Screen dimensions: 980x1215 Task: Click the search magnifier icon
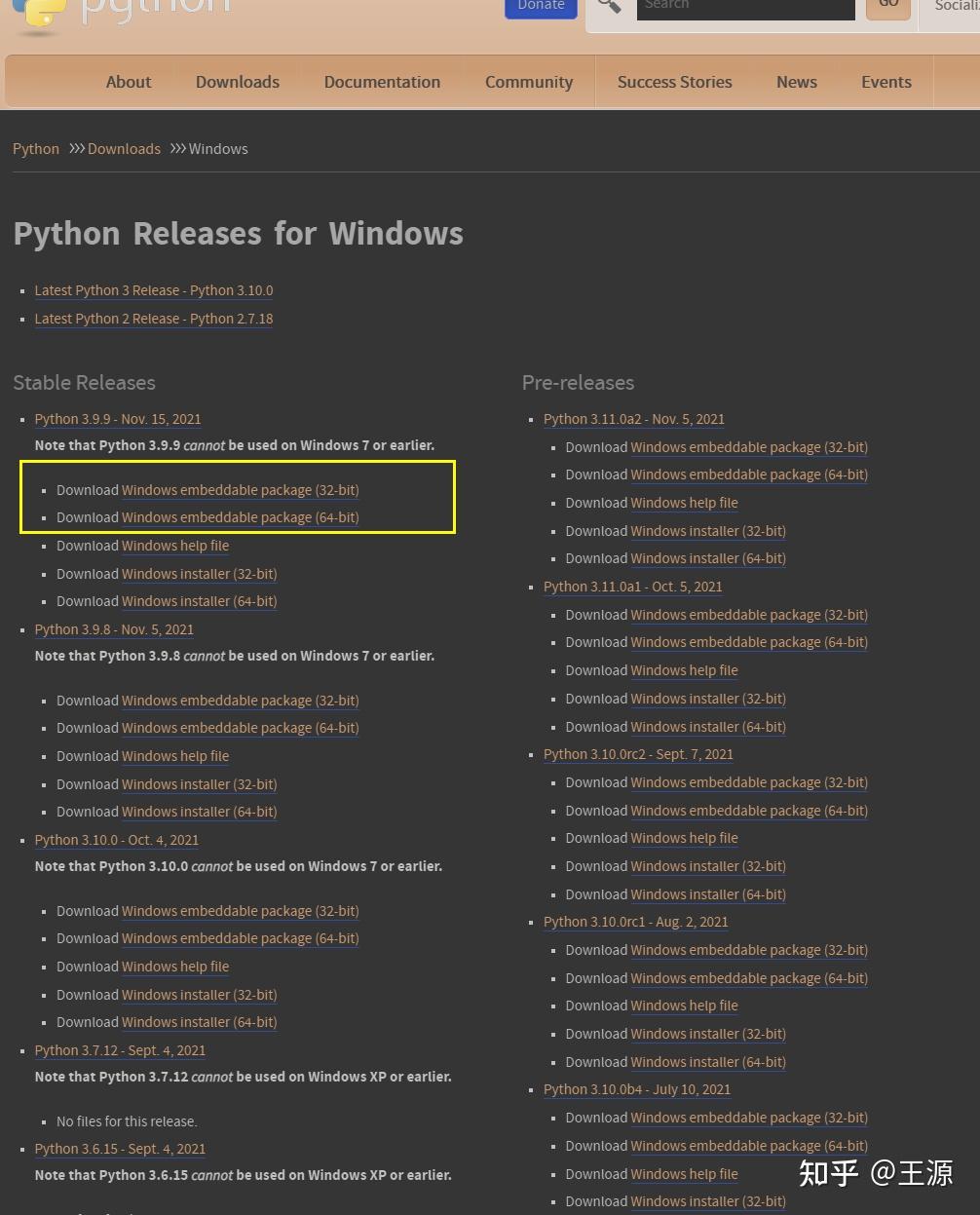[x=610, y=6]
